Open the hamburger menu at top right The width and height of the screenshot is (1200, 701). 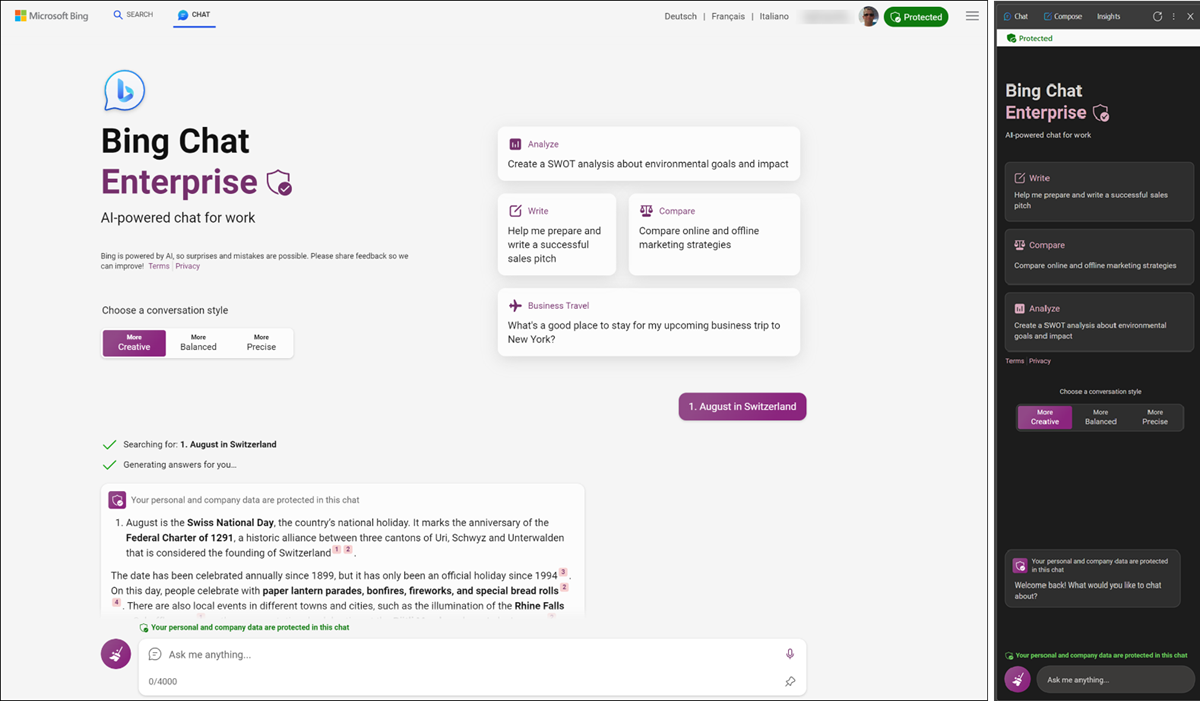972,16
